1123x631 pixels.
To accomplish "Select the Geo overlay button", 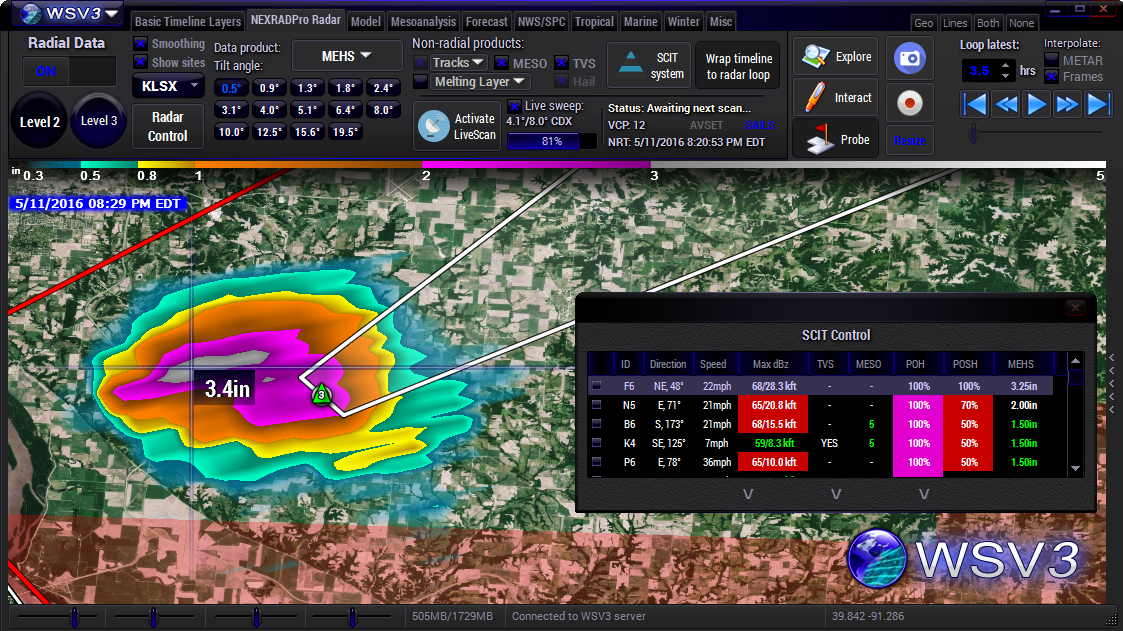I will [x=923, y=23].
